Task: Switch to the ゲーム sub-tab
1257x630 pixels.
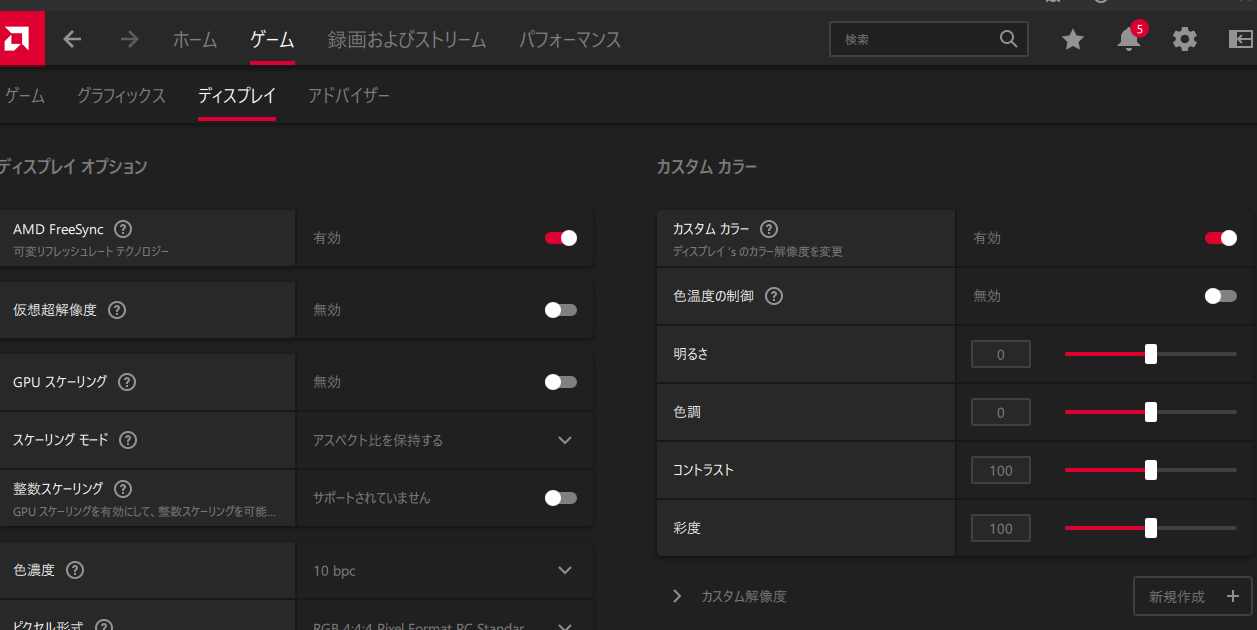Action: (25, 96)
